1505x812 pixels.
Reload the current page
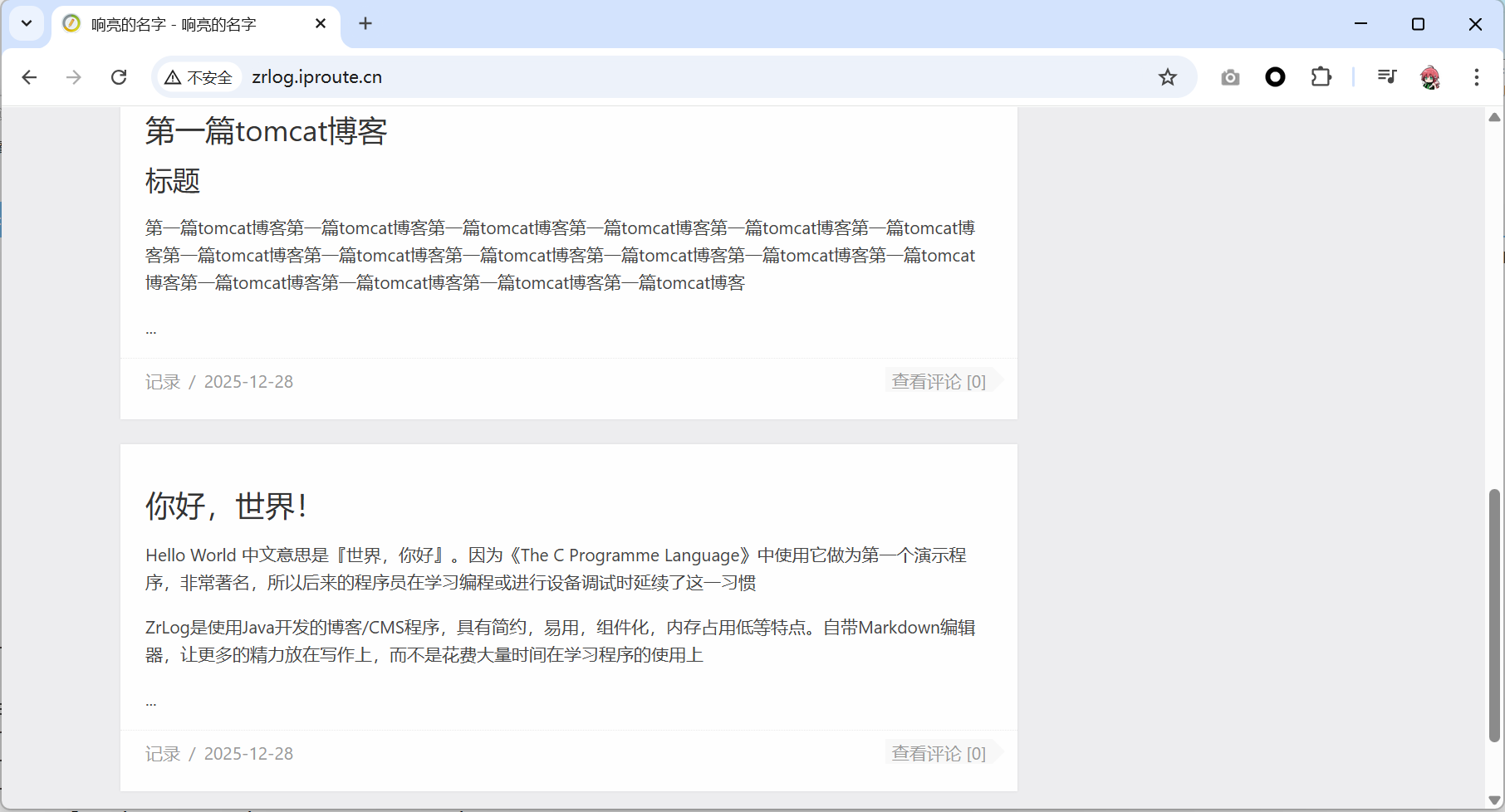[x=119, y=77]
